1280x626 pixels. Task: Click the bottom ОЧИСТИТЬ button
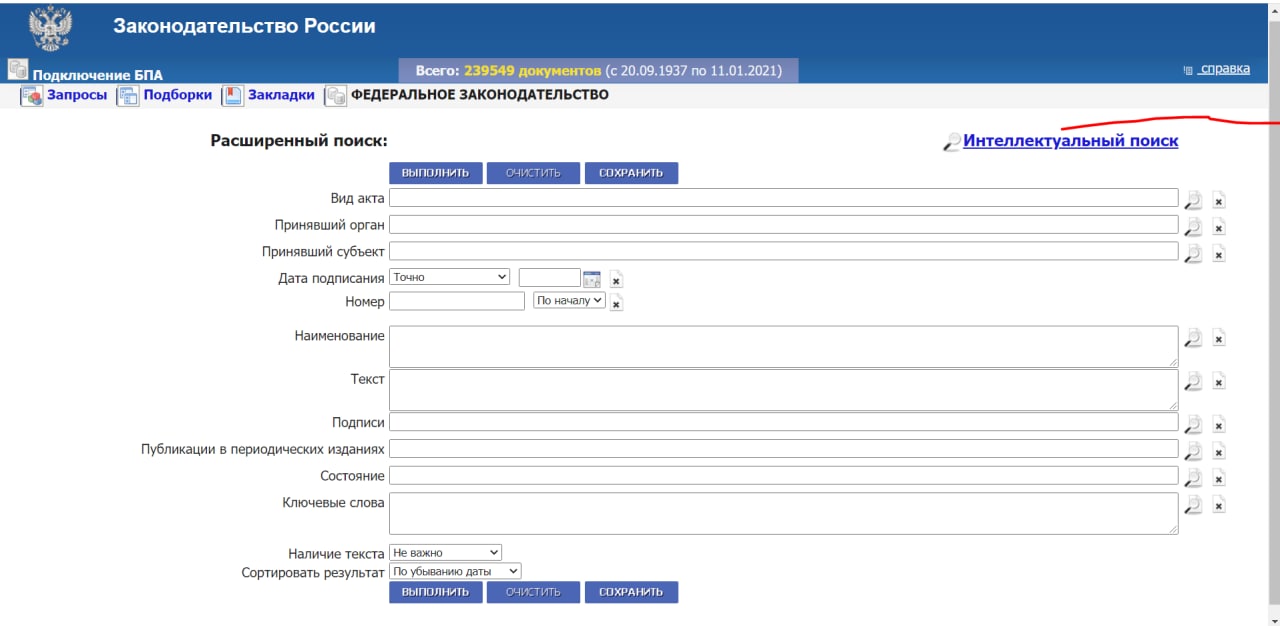pos(533,592)
